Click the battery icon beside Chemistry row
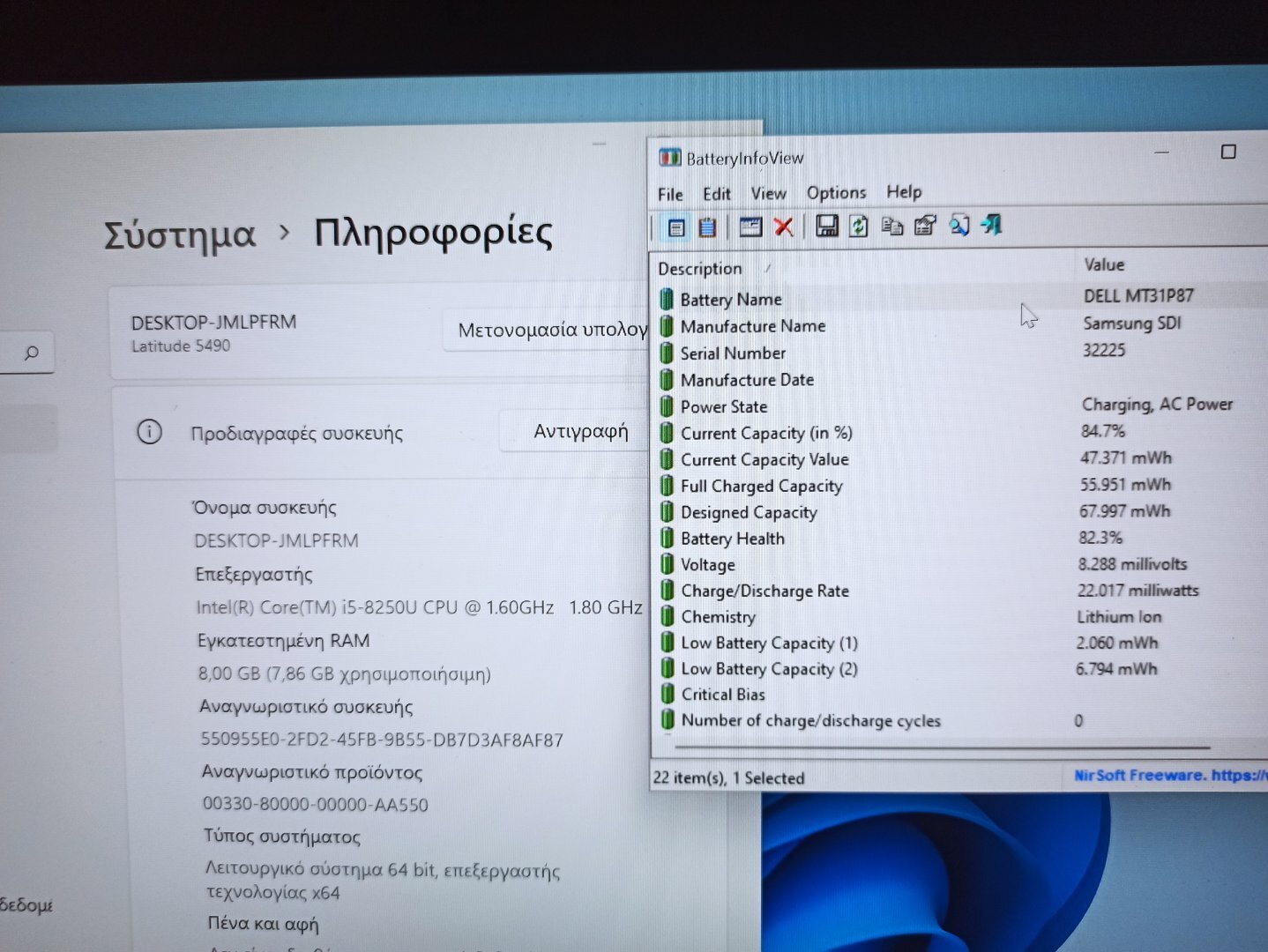Viewport: 1268px width, 952px height. pyautogui.click(x=668, y=616)
